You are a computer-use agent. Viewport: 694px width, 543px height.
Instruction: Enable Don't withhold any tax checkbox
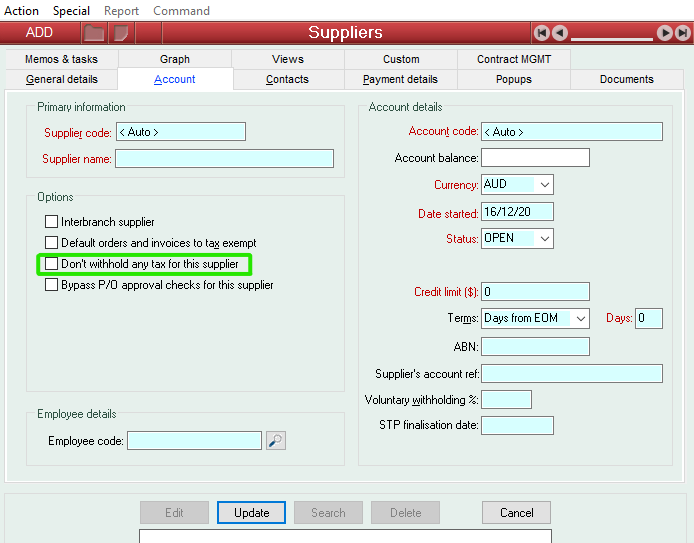click(x=51, y=263)
